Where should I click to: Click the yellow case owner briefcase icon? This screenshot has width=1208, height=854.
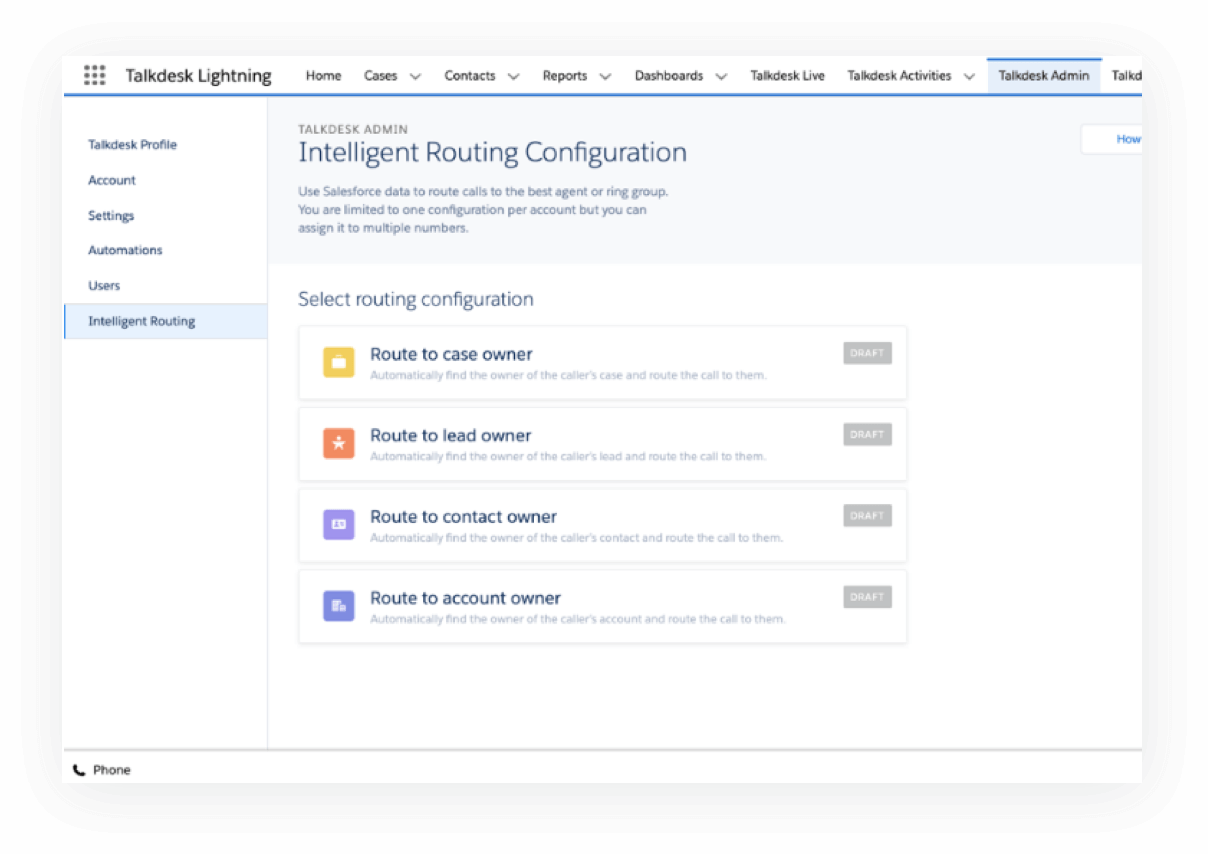pyautogui.click(x=339, y=362)
